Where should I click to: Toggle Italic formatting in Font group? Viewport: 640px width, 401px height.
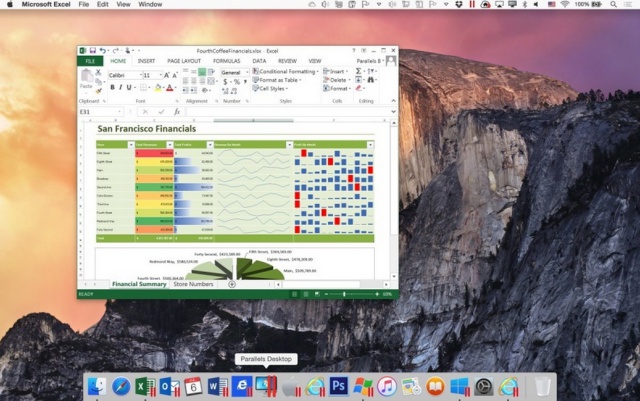(121, 87)
